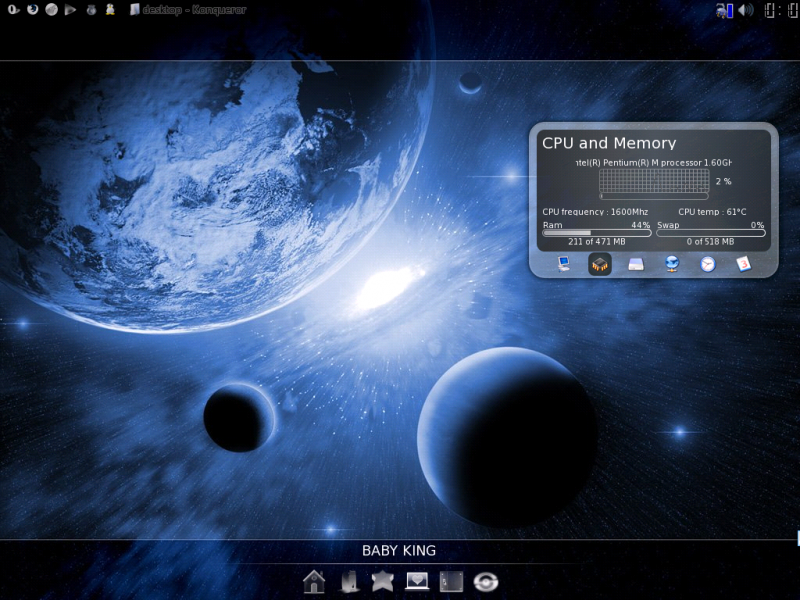800x600 pixels.
Task: Click the play-arrow icon in top panel
Action: 70,9
